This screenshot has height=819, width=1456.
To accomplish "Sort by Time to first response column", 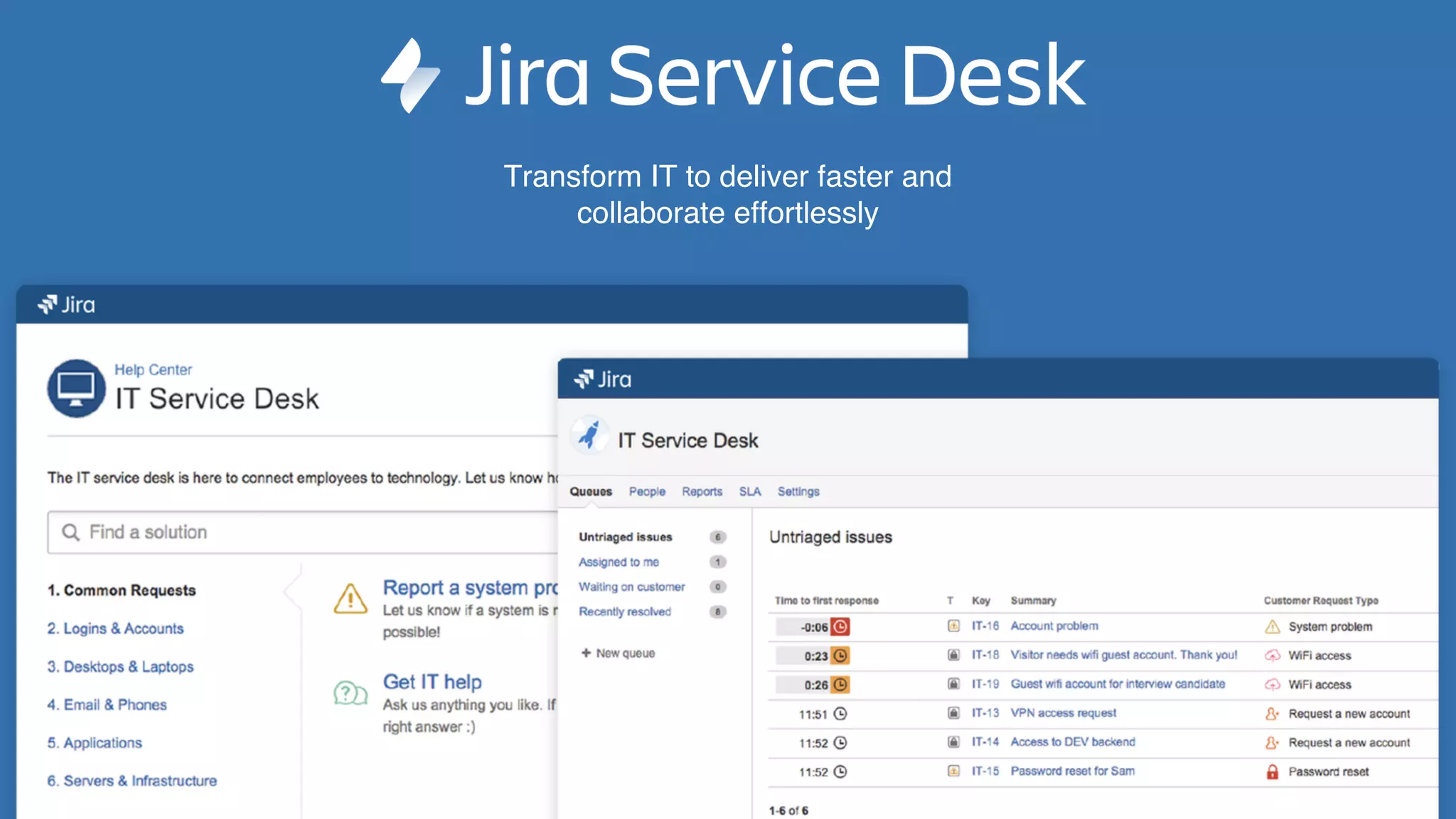I will tap(826, 601).
